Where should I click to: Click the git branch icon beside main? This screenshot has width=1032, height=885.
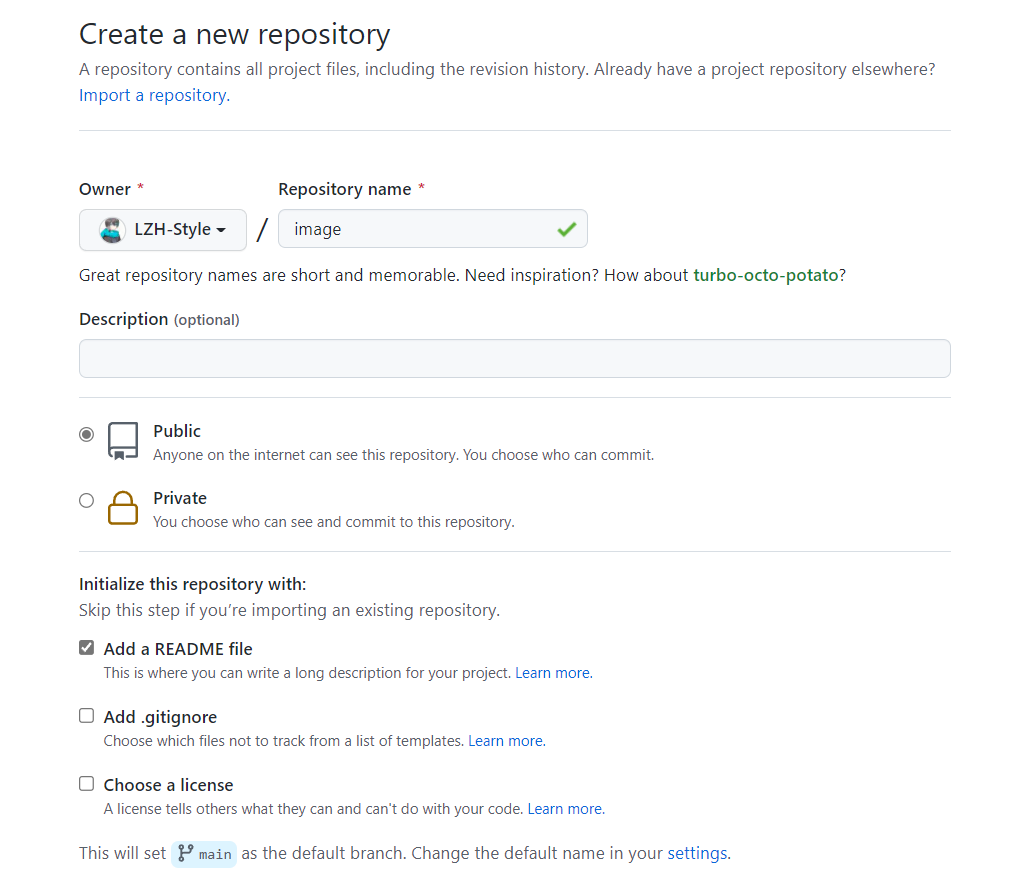(185, 853)
